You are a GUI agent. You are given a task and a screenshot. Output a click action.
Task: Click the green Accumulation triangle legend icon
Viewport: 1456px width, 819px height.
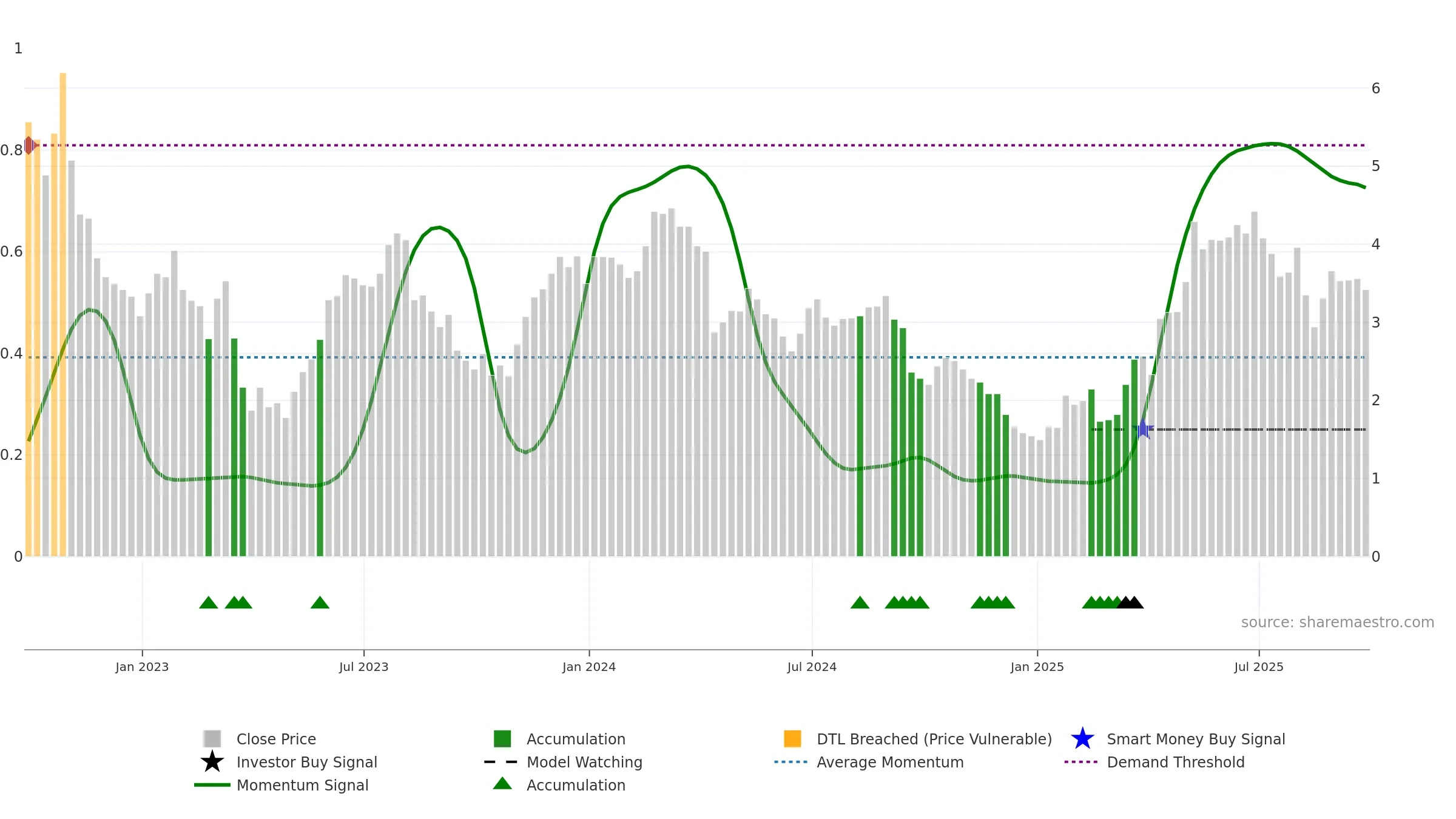coord(502,784)
